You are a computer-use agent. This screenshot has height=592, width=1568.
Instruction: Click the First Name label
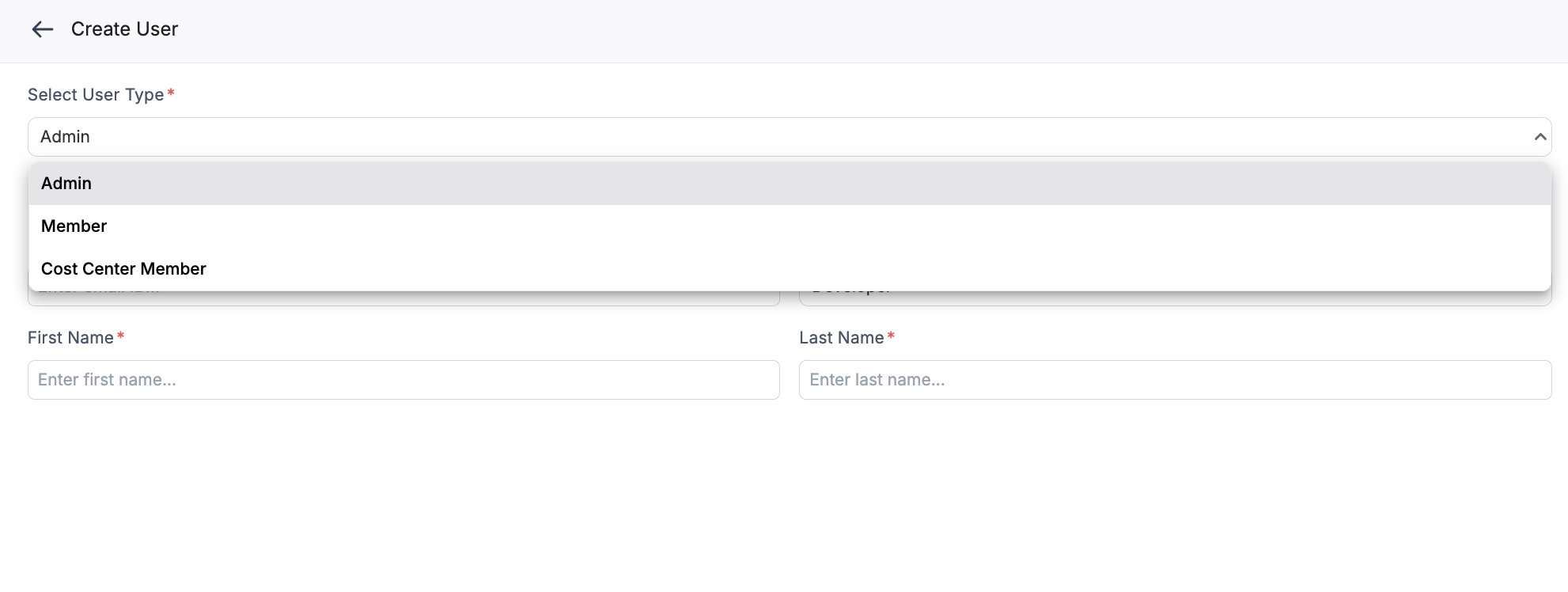coord(70,338)
